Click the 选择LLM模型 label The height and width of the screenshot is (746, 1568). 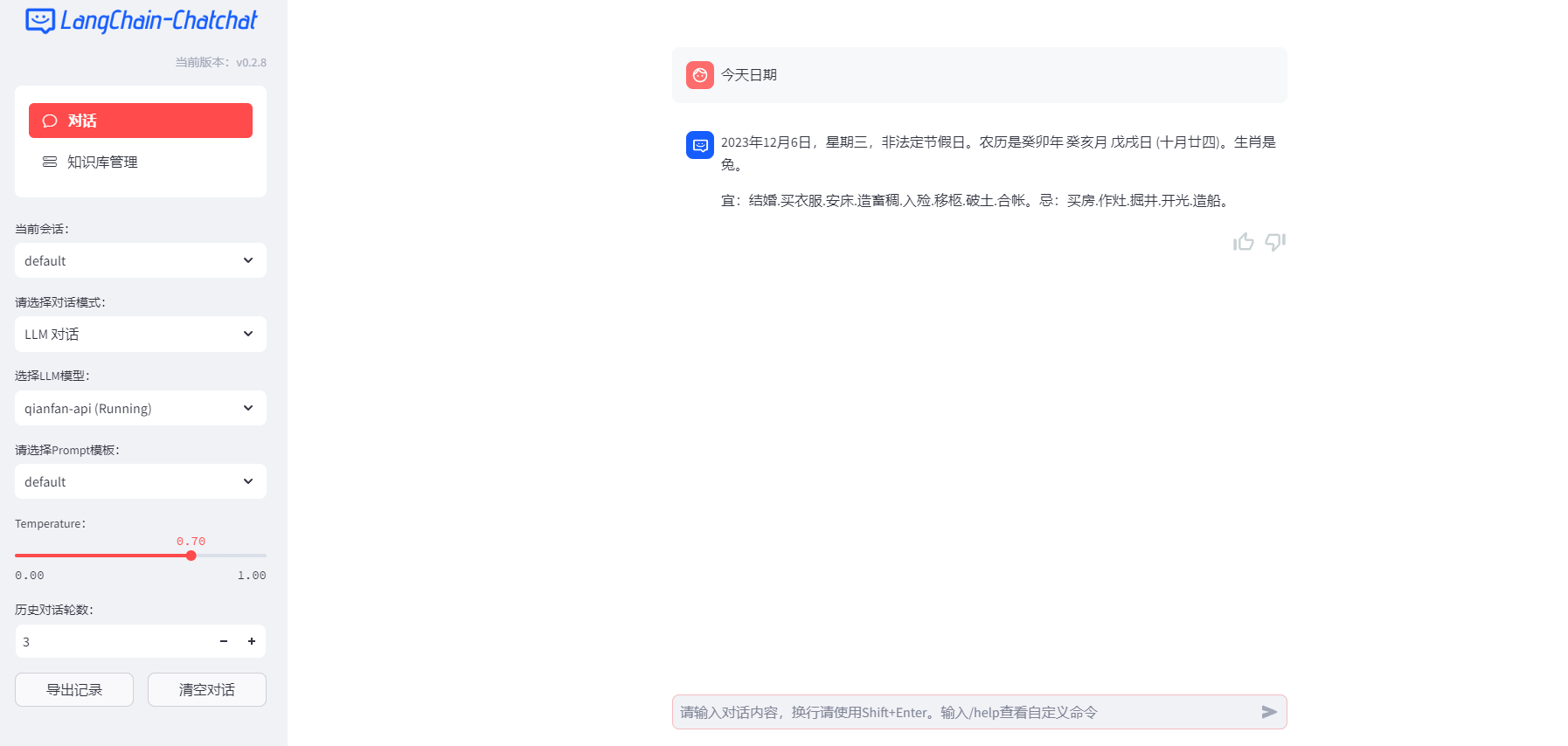[x=52, y=376]
